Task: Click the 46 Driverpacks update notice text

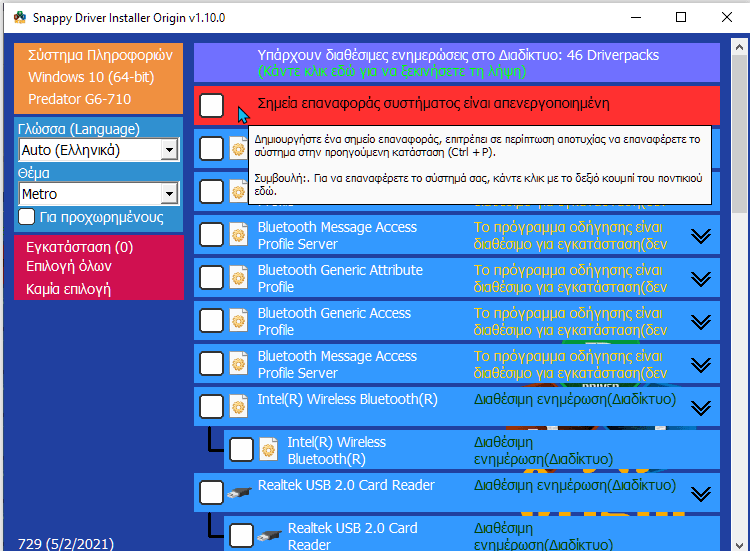Action: pos(458,55)
